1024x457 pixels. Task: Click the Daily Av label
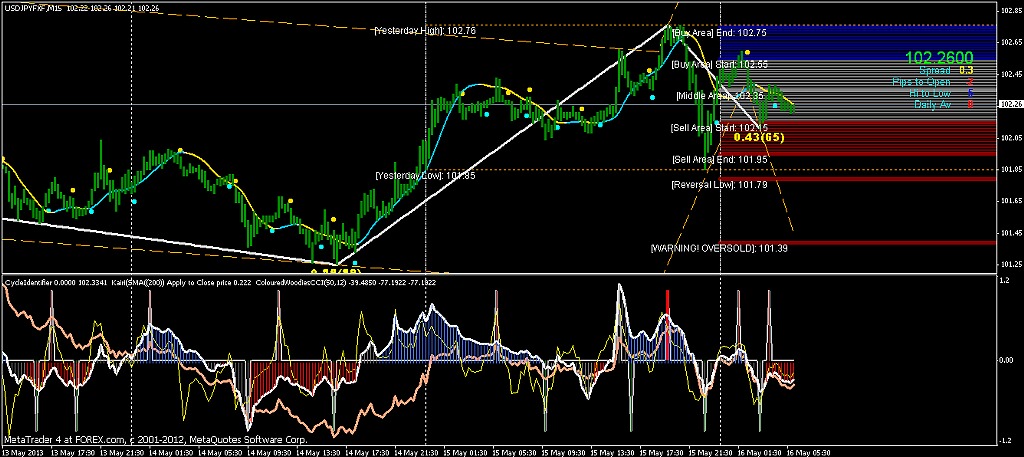tap(933, 104)
